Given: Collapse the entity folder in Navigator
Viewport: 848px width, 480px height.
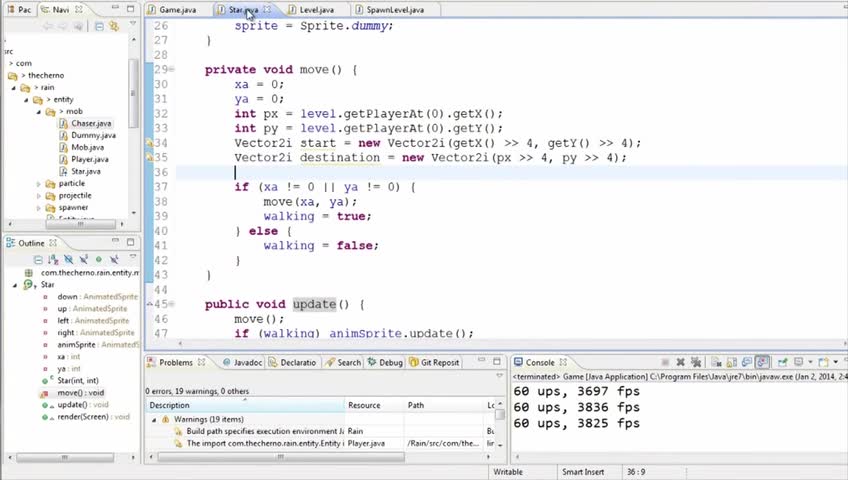Looking at the screenshot, I should click(26, 100).
